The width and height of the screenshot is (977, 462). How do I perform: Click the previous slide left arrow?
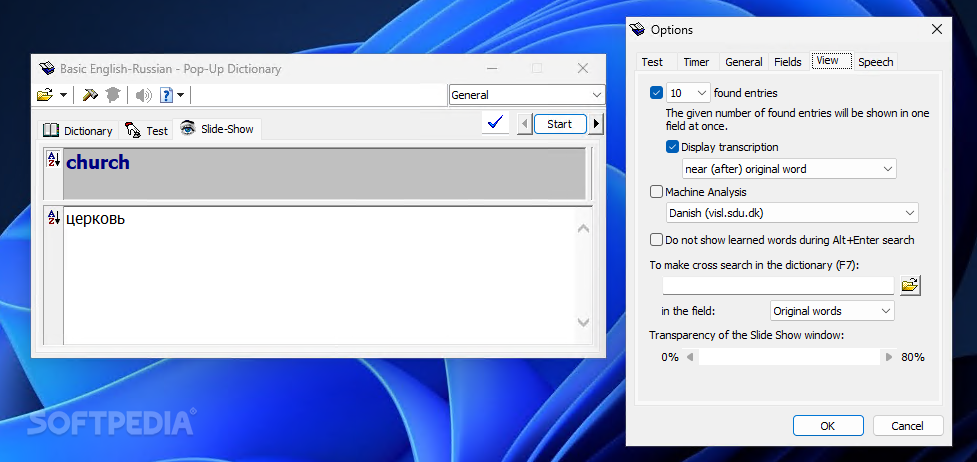point(525,124)
